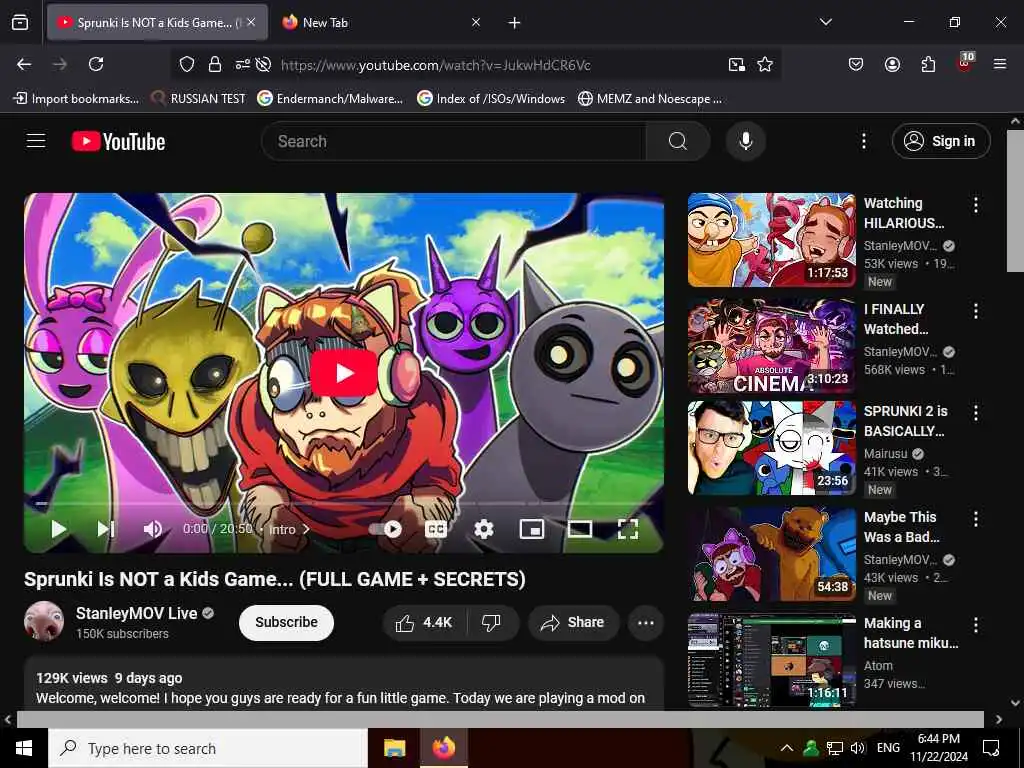
Task: Open options for Maybe This Was a Bad video
Action: (976, 519)
